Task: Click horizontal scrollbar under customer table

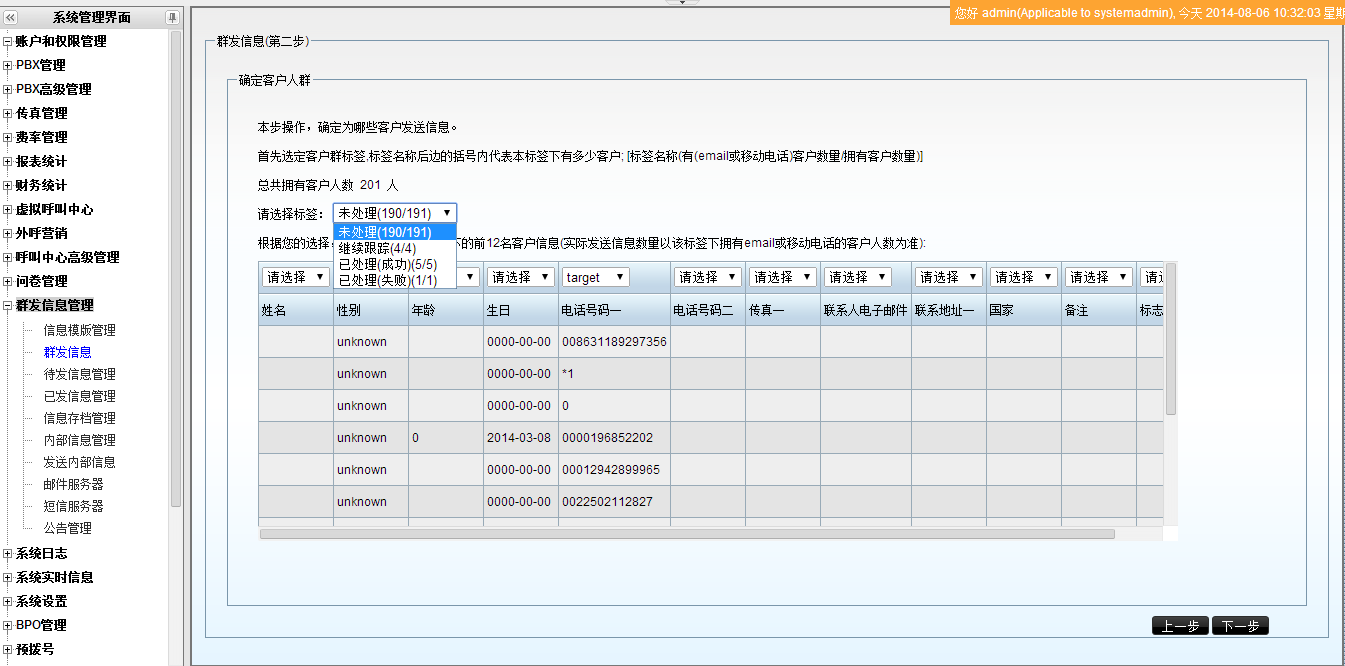Action: [x=687, y=534]
